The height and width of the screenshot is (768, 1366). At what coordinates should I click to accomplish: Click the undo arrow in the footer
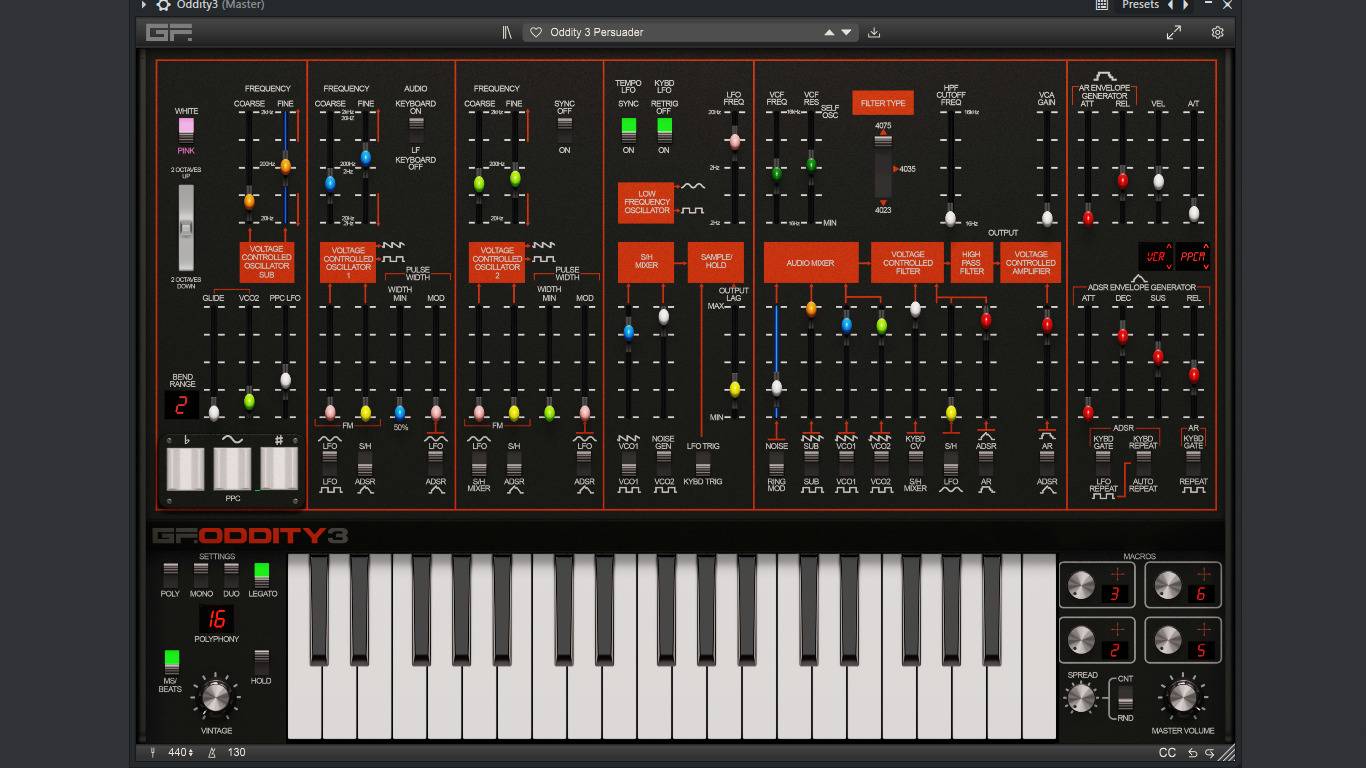click(x=1192, y=753)
